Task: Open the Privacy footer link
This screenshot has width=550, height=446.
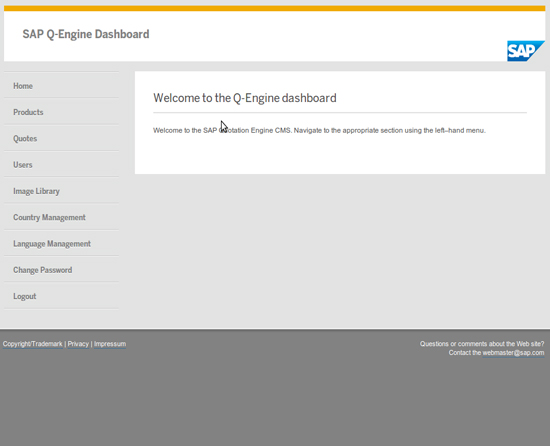Action: click(78, 344)
